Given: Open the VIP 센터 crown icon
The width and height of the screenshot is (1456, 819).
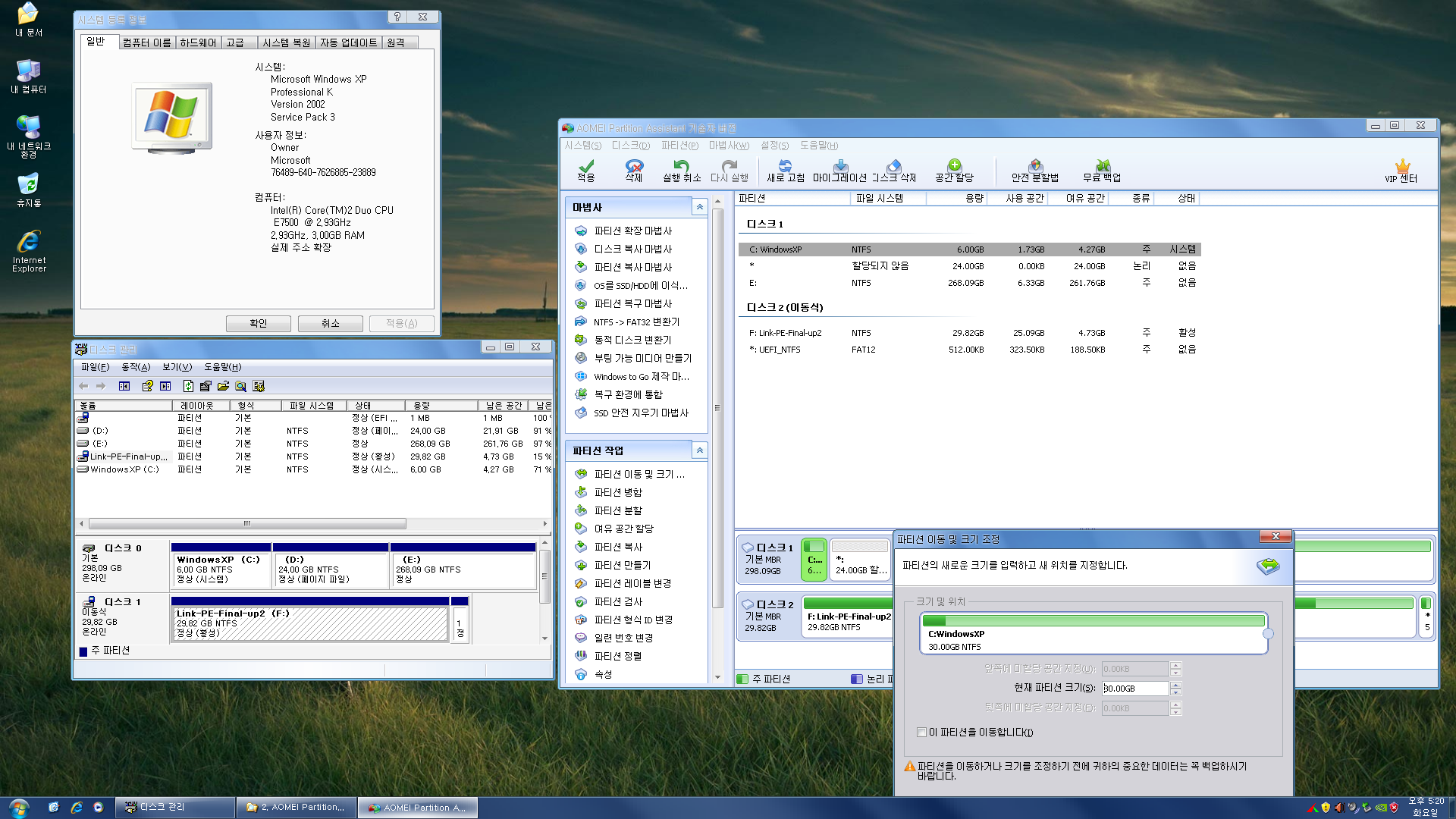Looking at the screenshot, I should 1401,171.
